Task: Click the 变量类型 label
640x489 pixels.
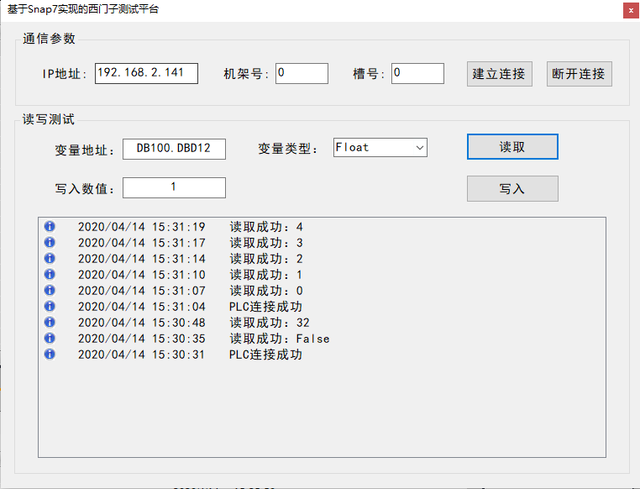Action: [288, 149]
